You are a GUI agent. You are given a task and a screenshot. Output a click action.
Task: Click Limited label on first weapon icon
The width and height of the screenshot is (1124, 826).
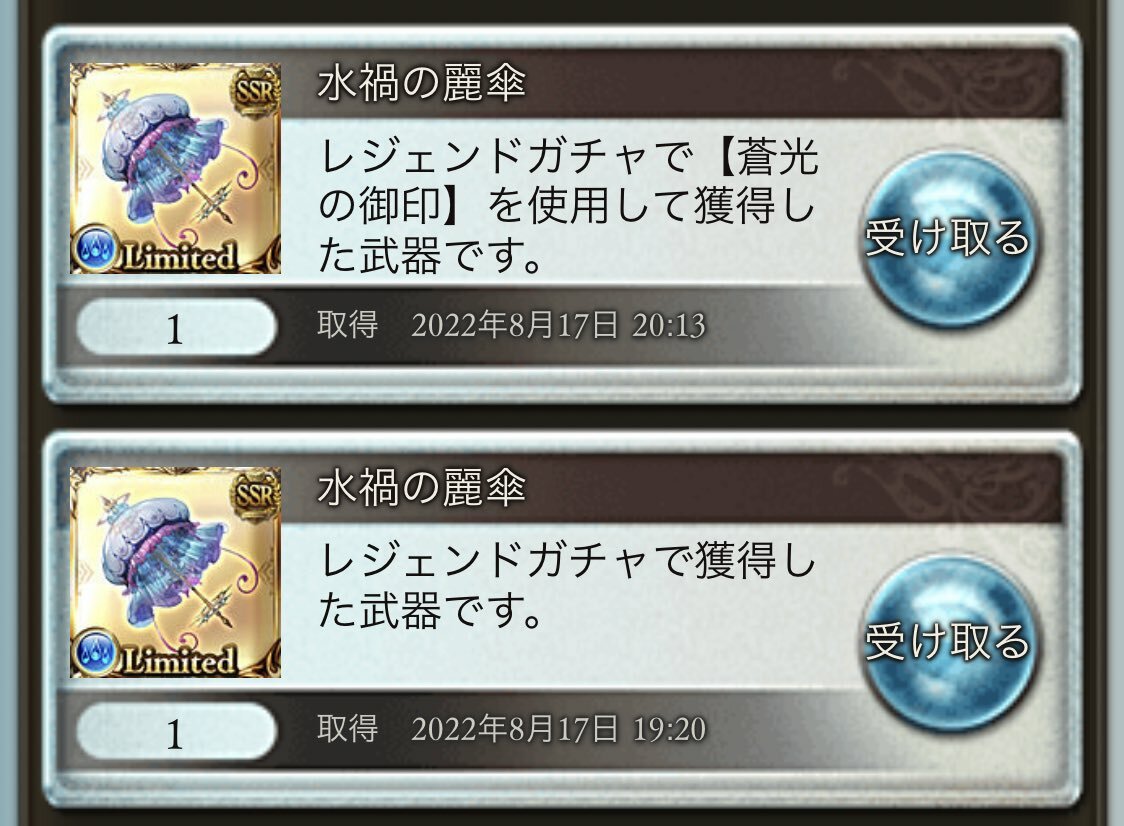[x=179, y=257]
